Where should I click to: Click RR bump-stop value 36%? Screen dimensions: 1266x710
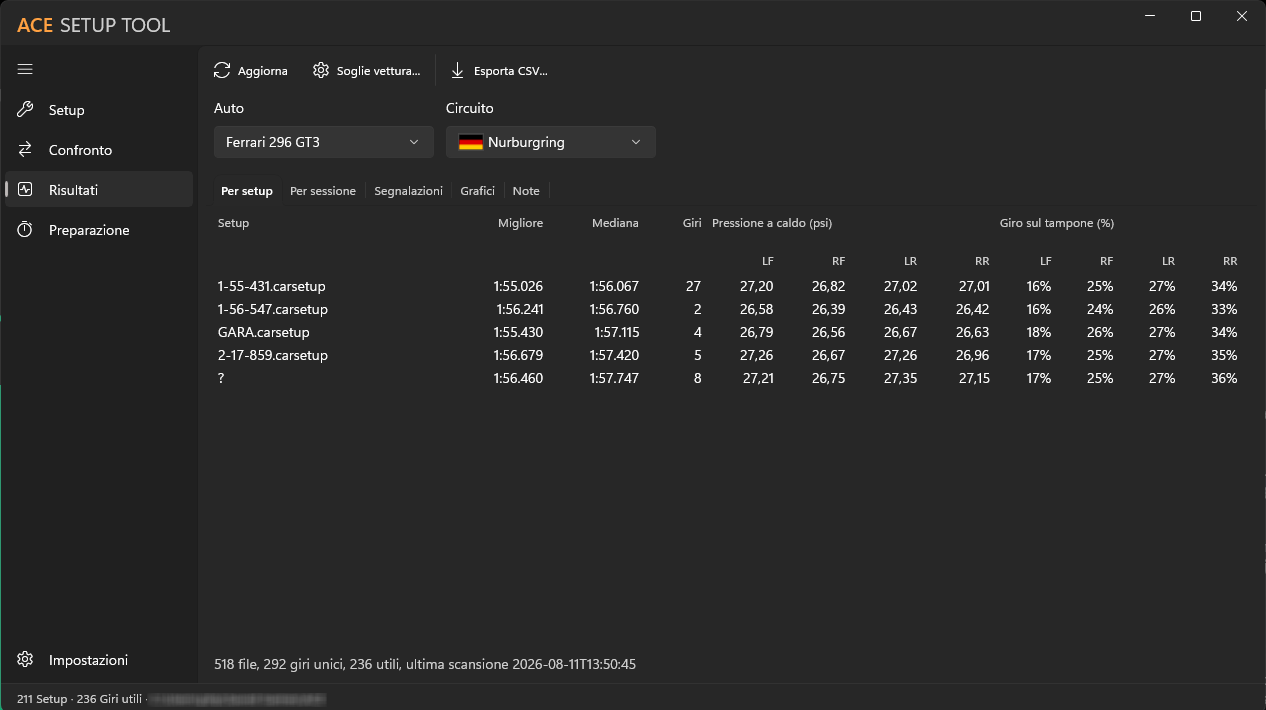[x=1224, y=378]
